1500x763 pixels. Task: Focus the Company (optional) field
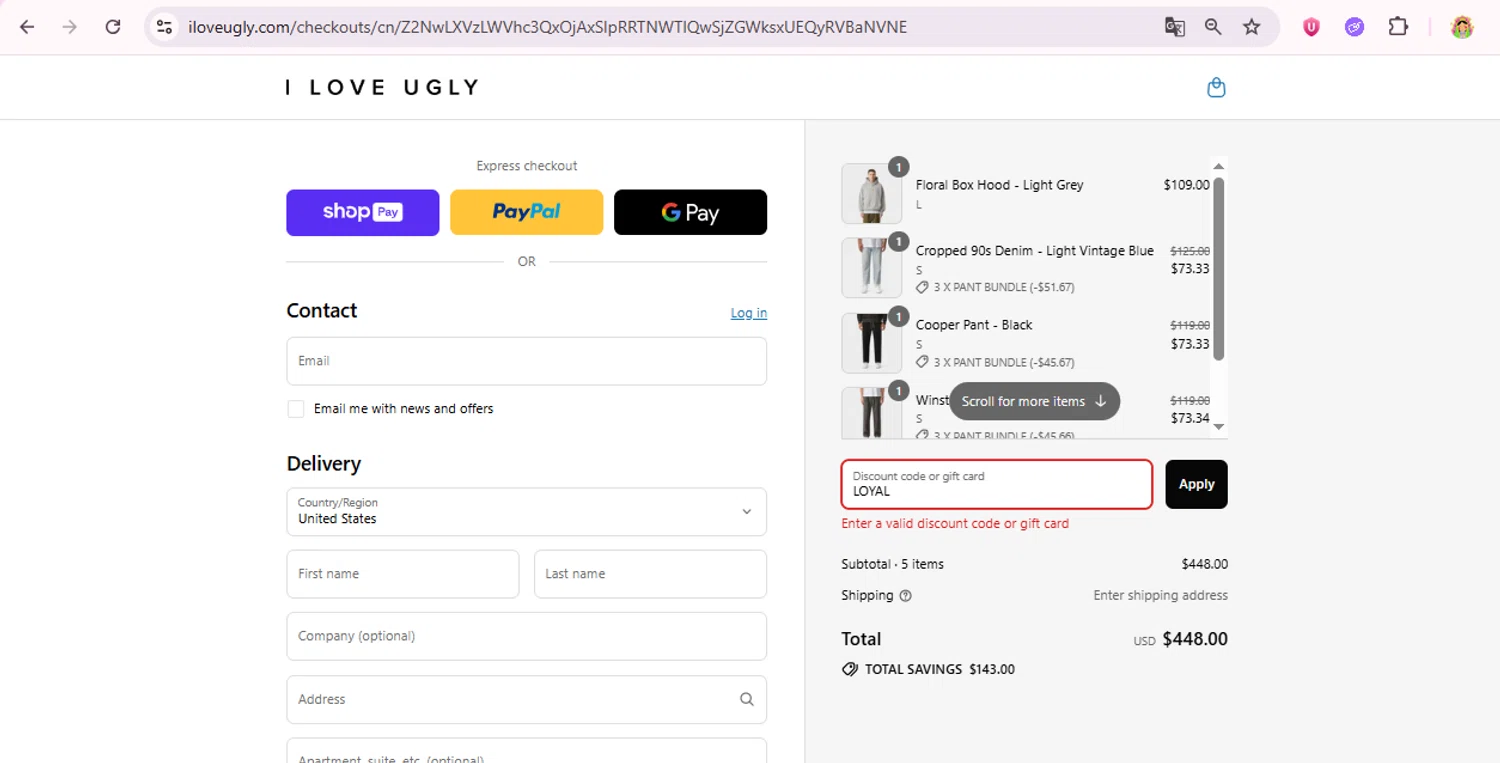pos(526,636)
